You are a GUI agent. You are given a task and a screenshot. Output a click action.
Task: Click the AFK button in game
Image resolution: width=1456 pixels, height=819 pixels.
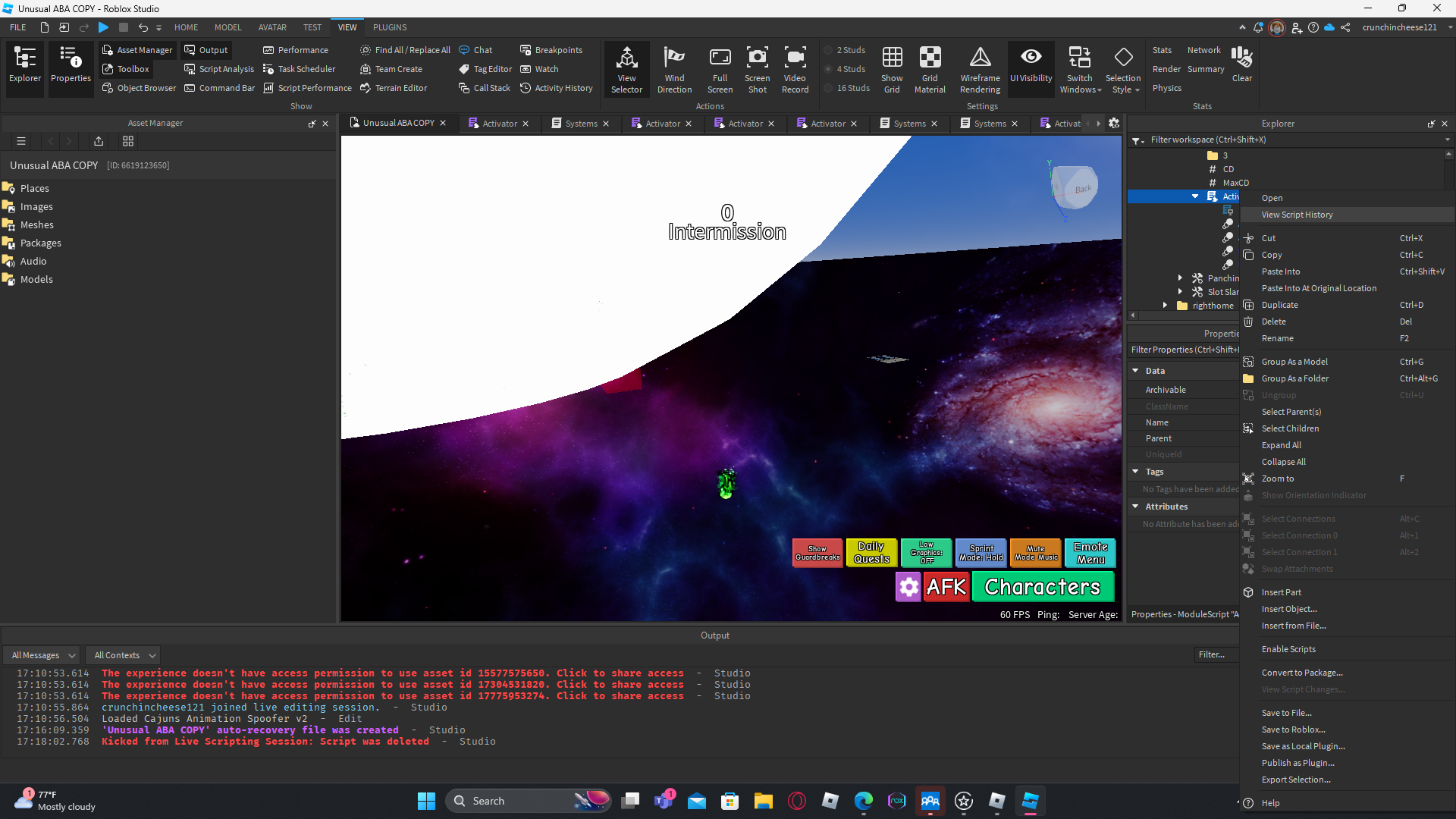[x=946, y=587]
